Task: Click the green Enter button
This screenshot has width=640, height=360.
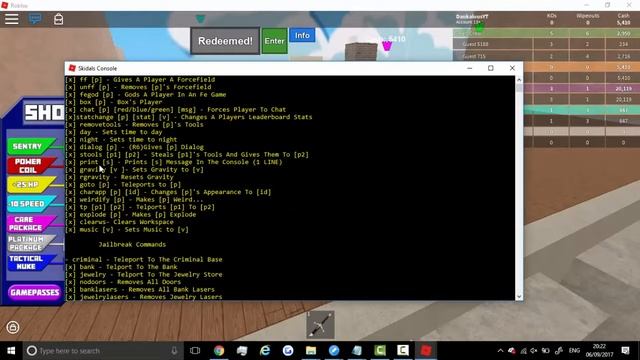Action: coord(274,41)
